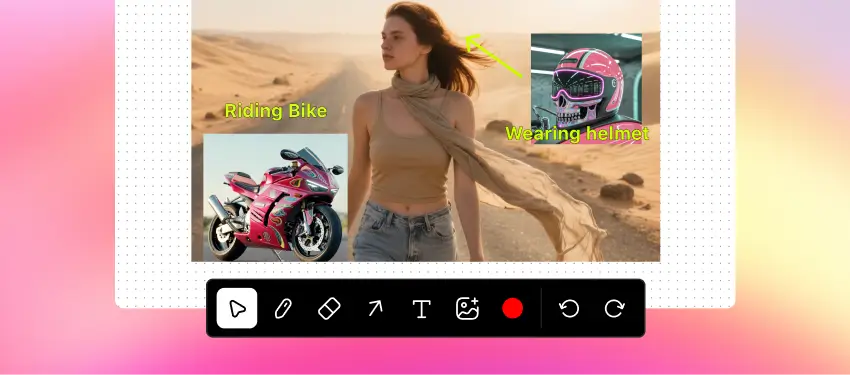Image resolution: width=850 pixels, height=375 pixels.
Task: Select the woman in desert photo
Action: pyautogui.click(x=426, y=131)
